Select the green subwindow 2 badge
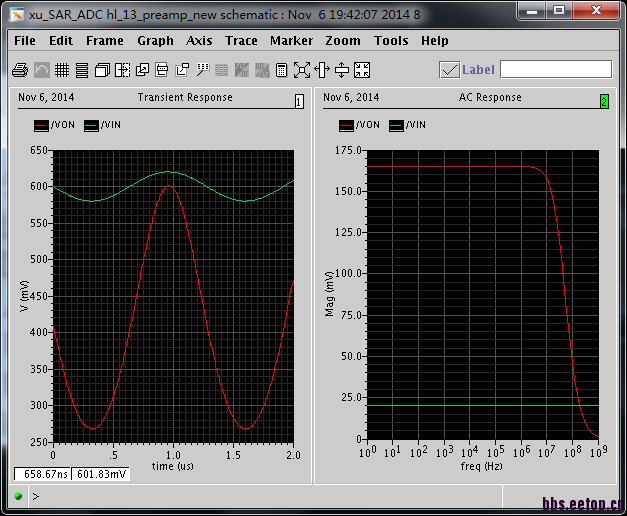The height and width of the screenshot is (516, 627). click(604, 102)
